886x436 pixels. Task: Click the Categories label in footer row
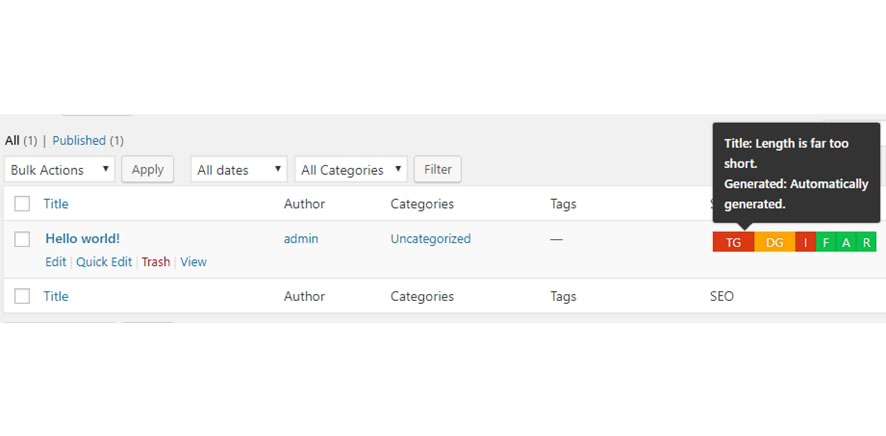tap(422, 296)
